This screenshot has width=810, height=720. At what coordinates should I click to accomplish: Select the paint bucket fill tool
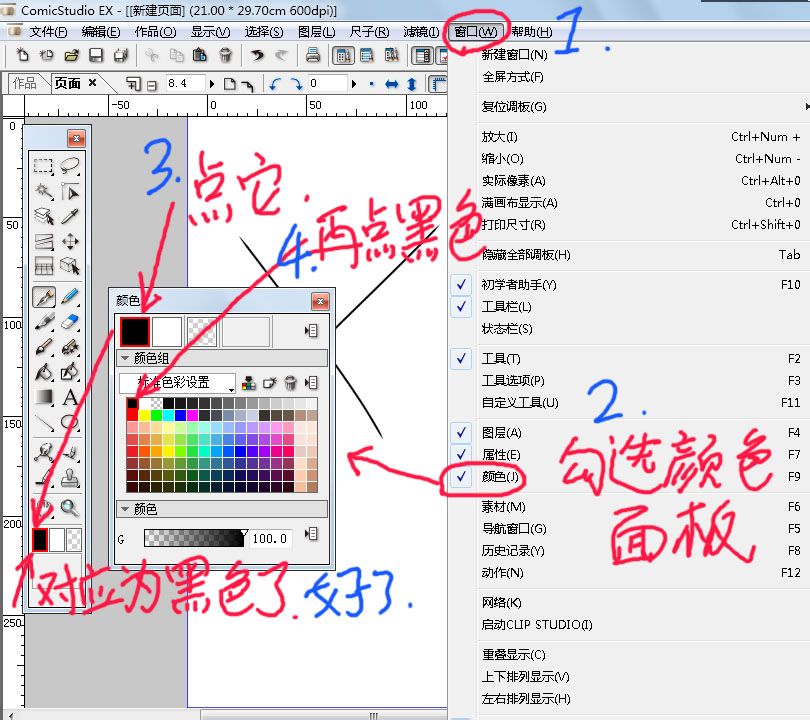(x=43, y=372)
